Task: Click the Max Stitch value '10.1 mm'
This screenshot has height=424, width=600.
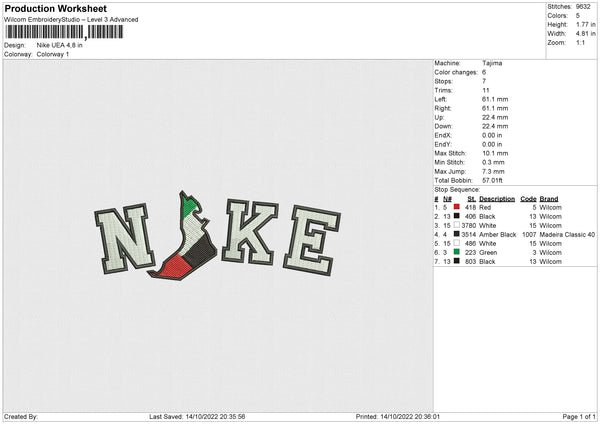Action: (x=495, y=153)
